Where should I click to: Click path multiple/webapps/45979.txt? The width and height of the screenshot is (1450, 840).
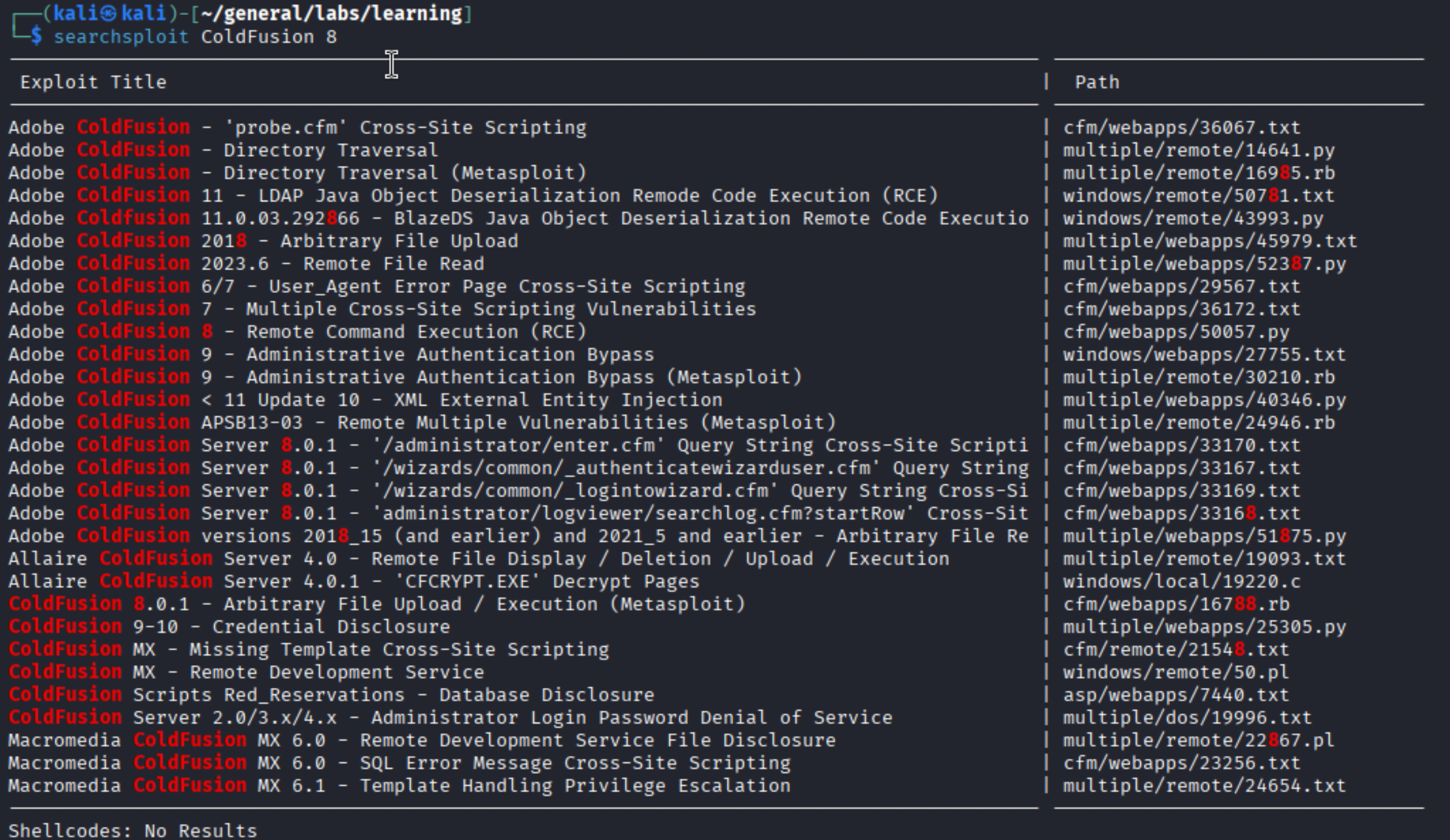click(x=1210, y=241)
